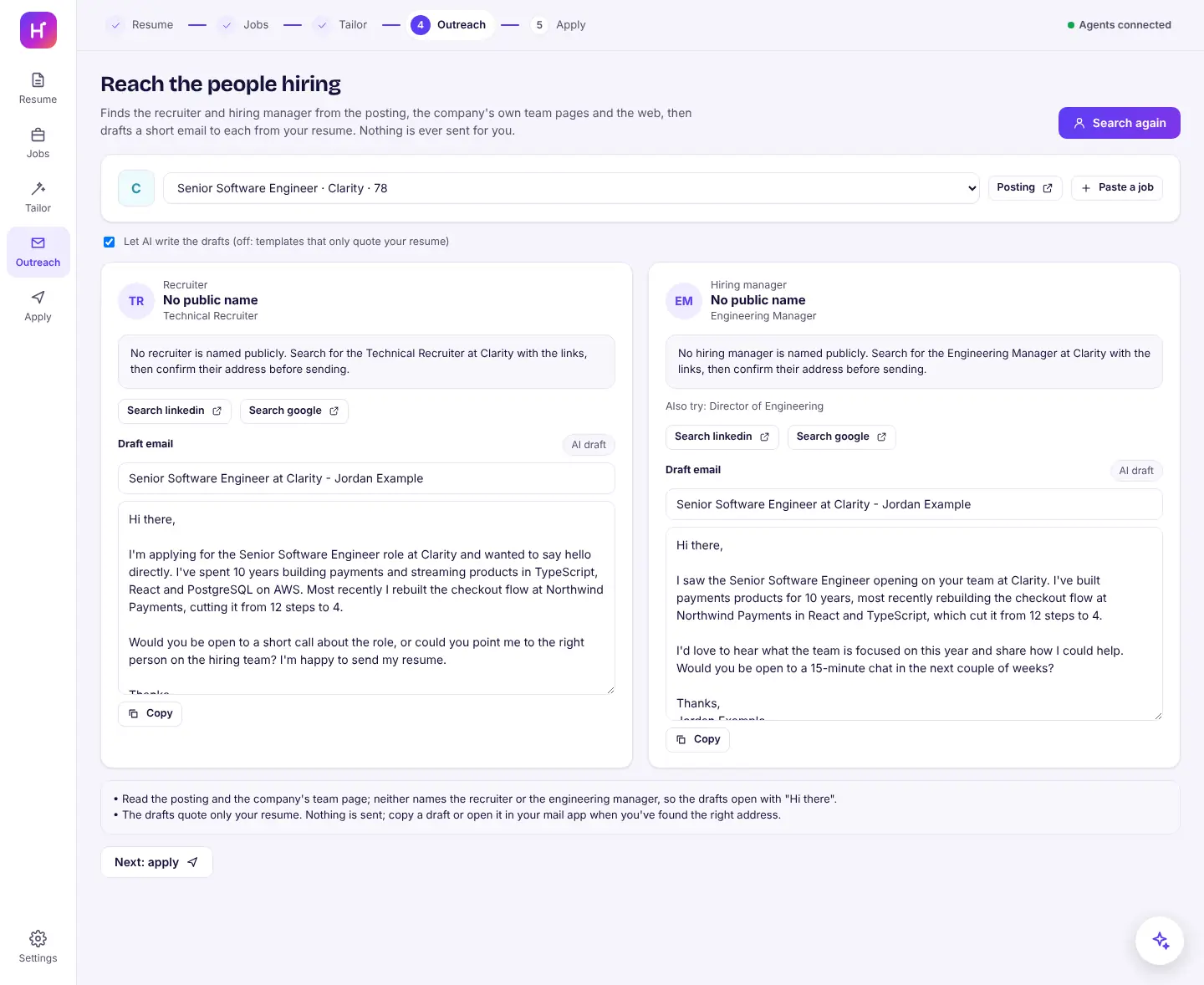
Task: Search linkedin for the Technical Recruiter
Action: point(174,411)
